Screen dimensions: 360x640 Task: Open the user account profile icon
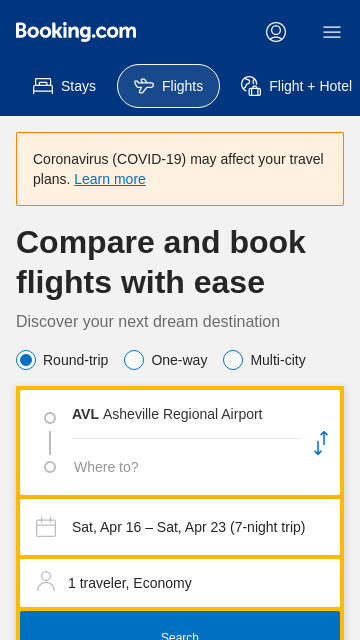click(276, 32)
